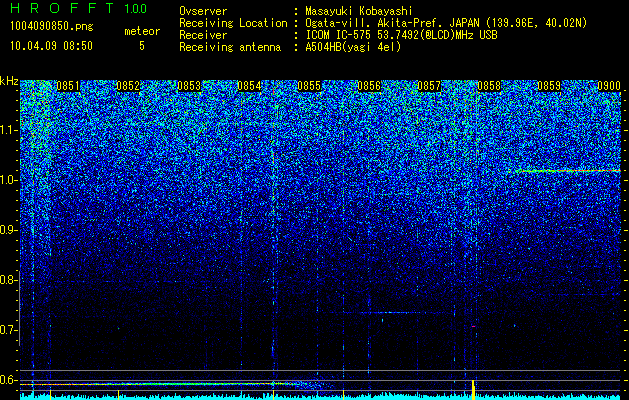Click the meteor count value 5

tap(142, 46)
